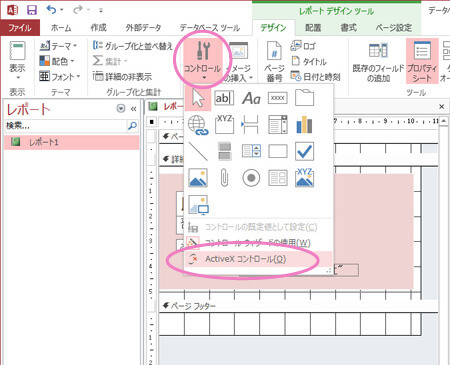
Task: Click in the navigation pane search field
Action: click(x=66, y=126)
